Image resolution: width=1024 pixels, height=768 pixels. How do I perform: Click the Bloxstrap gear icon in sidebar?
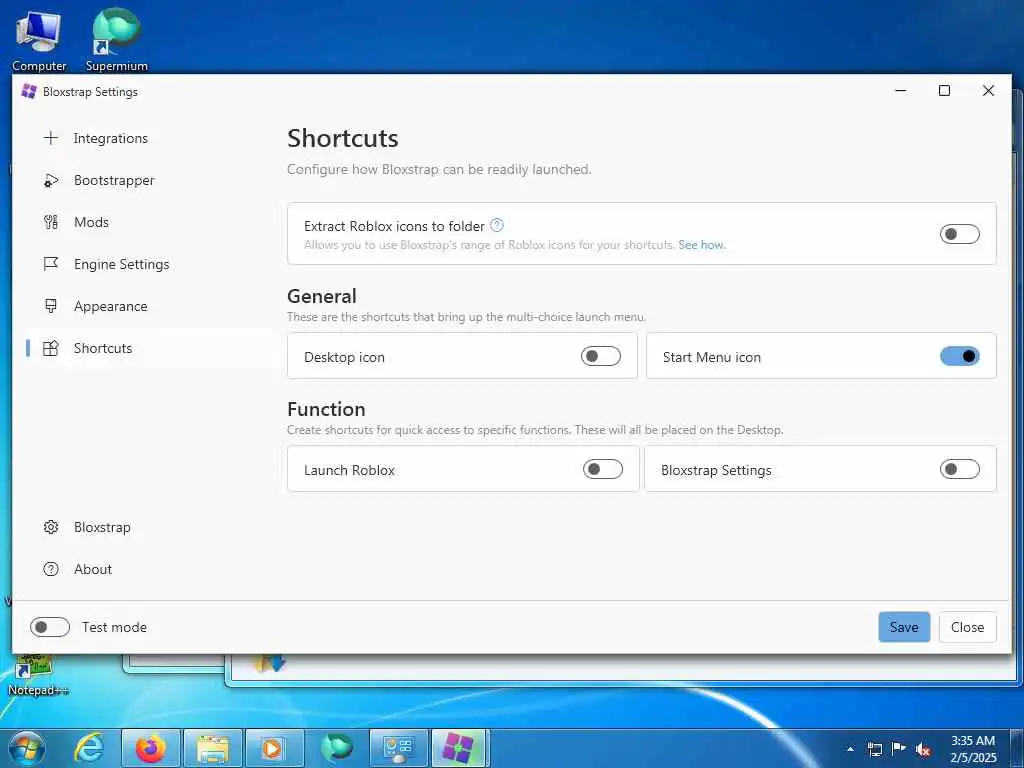[51, 527]
